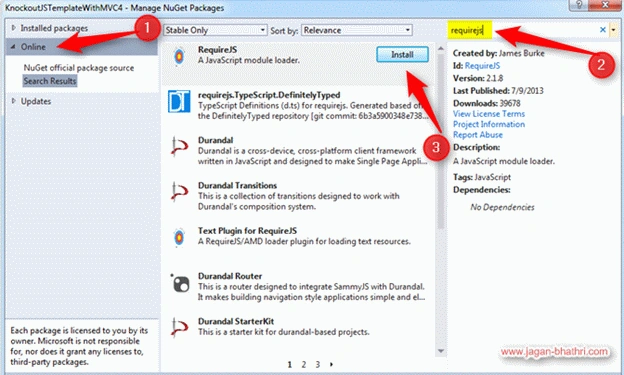Expand the Updates section
Screen dimensions: 624x375
click(x=14, y=101)
